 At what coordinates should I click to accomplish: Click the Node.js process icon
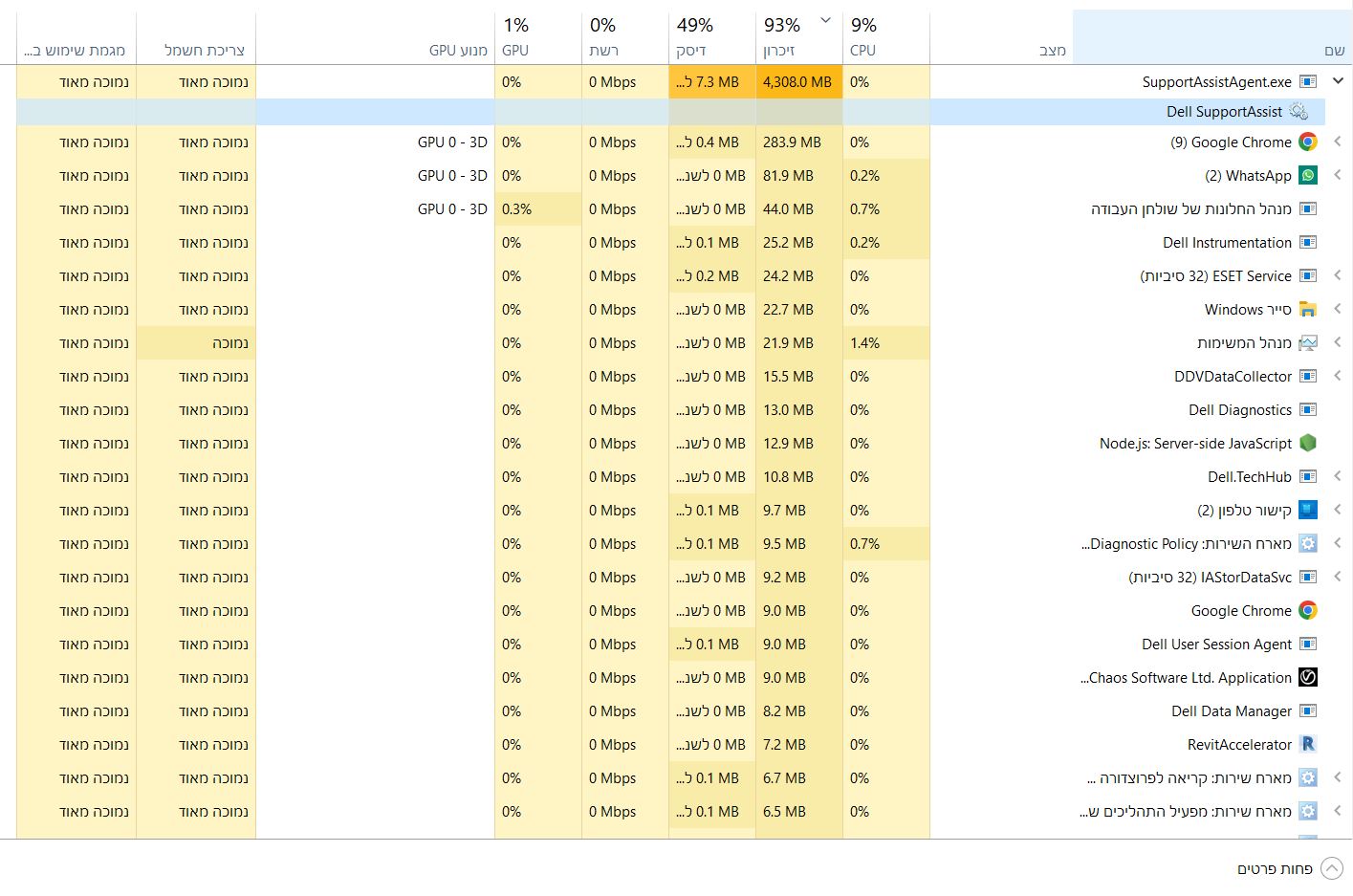coord(1308,444)
